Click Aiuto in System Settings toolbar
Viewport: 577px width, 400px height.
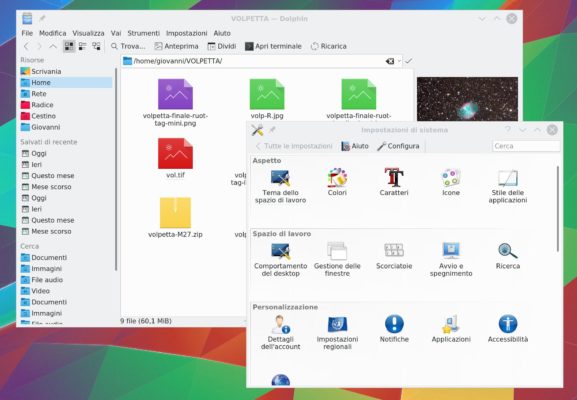(x=355, y=146)
